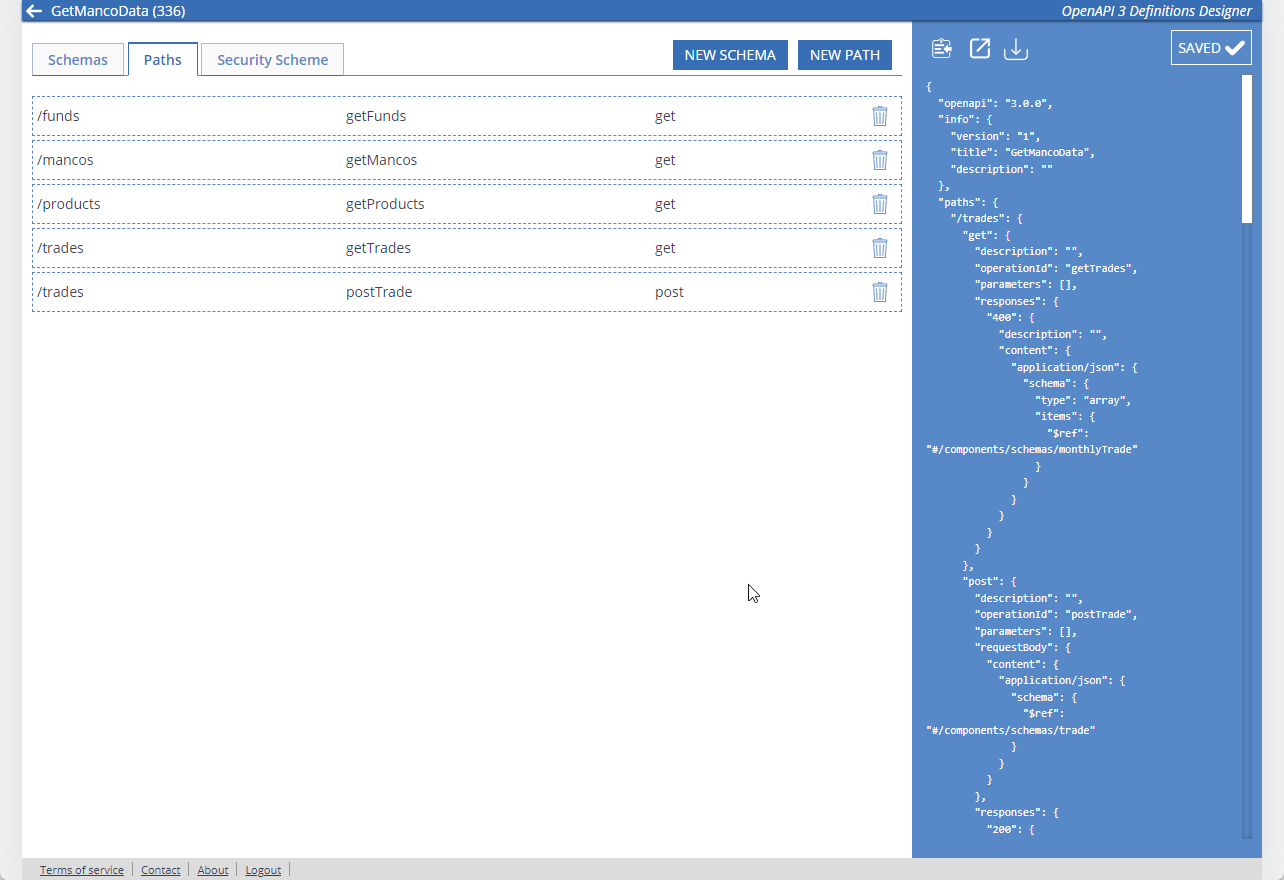Select the getProducts operation text
1284x880 pixels.
(x=385, y=204)
